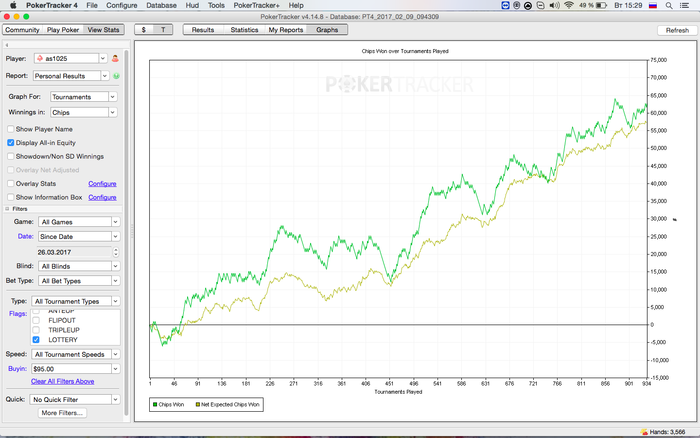The image size is (700, 438).
Task: Click the More Filters button
Action: (x=62, y=413)
